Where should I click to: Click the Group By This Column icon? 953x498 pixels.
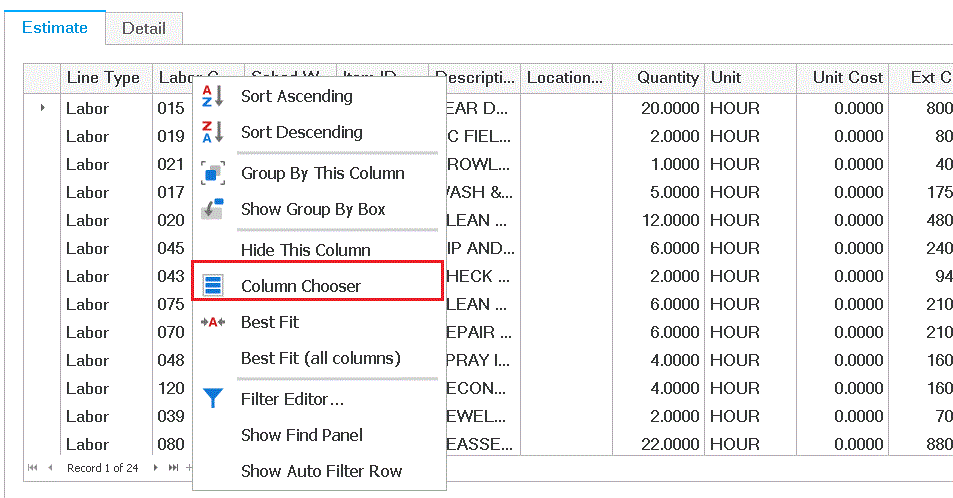click(213, 174)
